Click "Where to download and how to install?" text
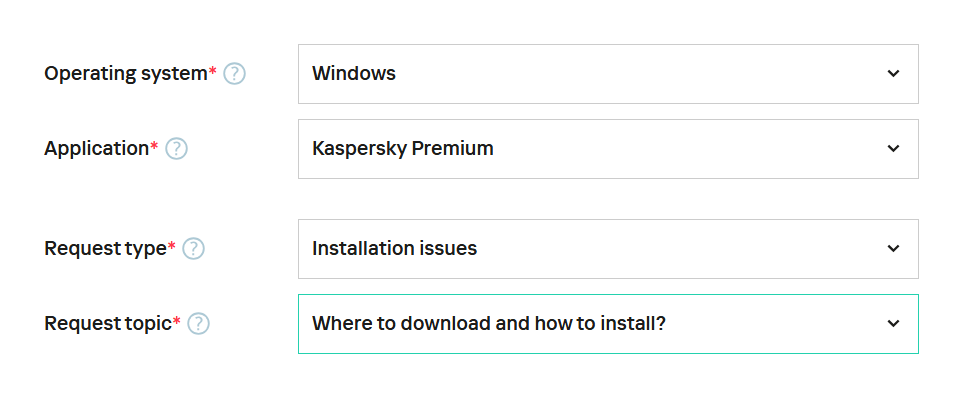964x405 pixels. coord(489,324)
